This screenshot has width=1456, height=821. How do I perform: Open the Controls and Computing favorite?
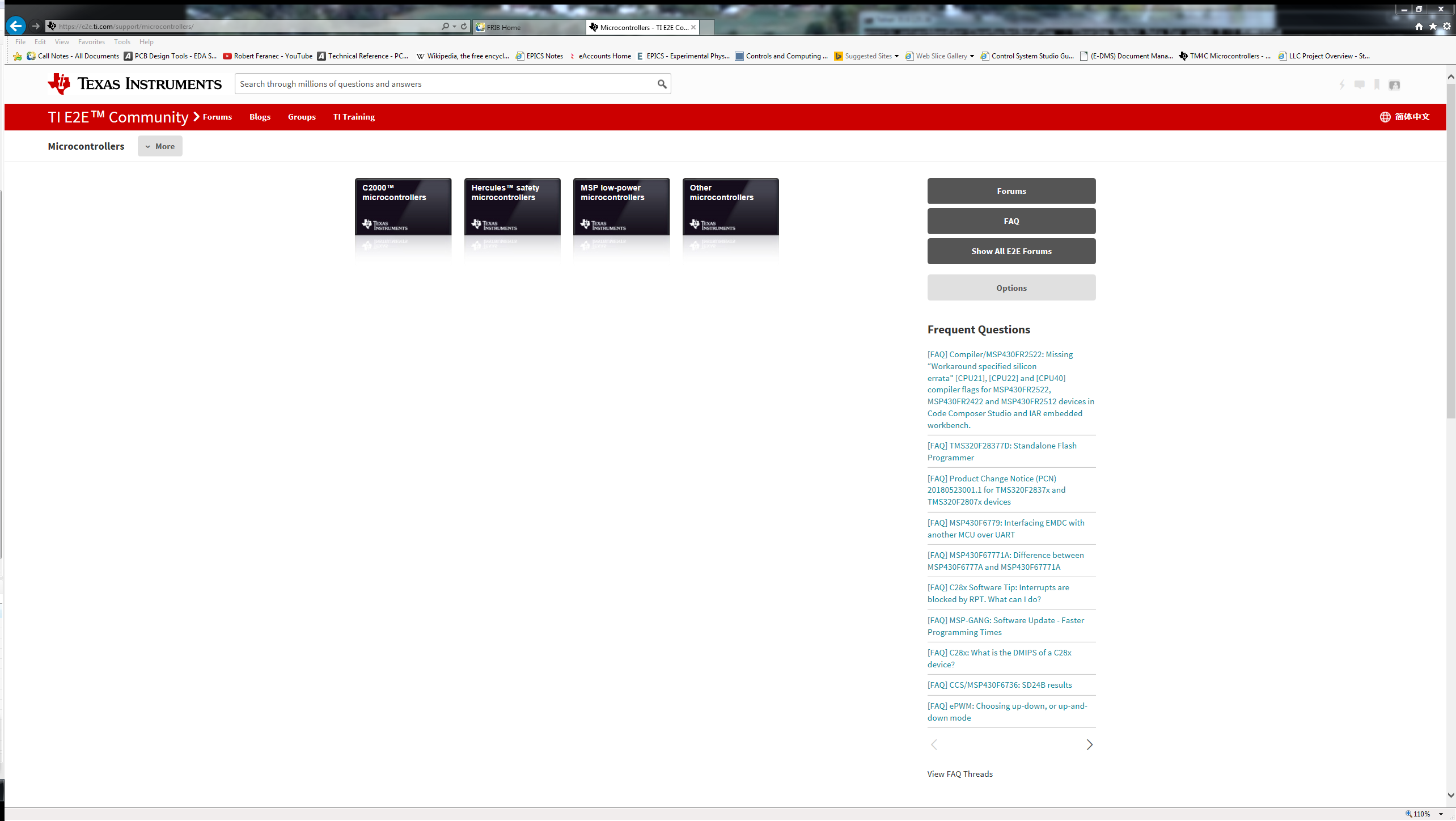781,56
